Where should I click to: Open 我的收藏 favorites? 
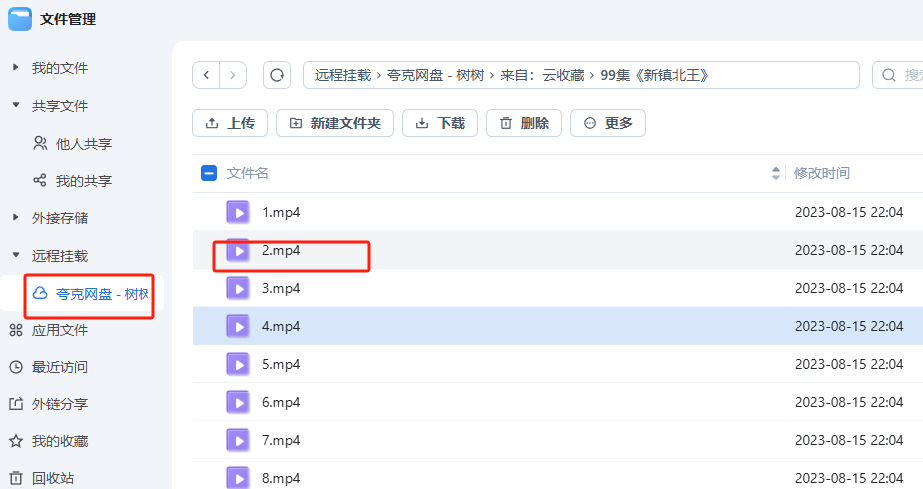click(59, 441)
